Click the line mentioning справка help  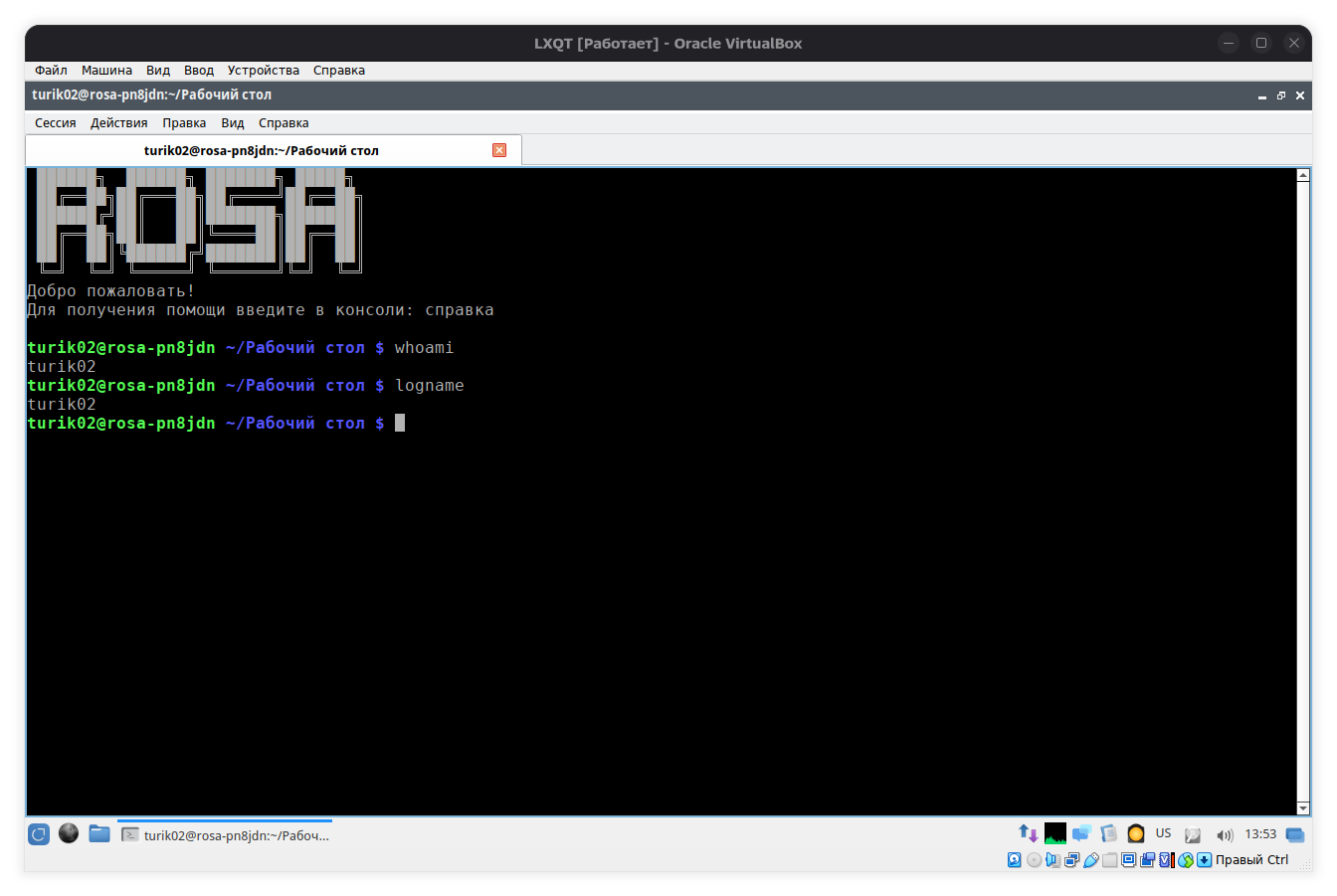[x=261, y=309]
